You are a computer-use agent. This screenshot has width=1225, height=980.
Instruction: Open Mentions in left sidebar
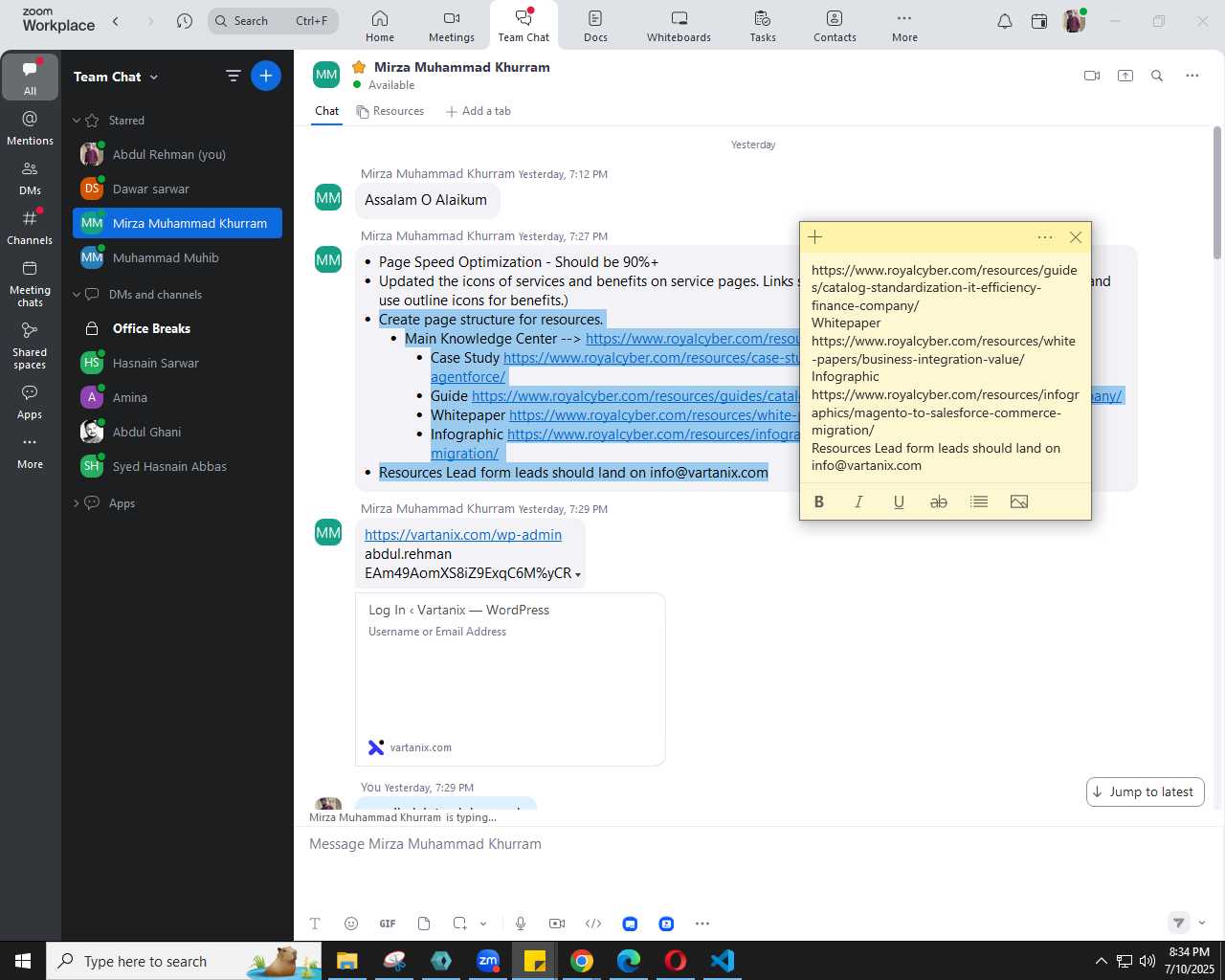30,128
